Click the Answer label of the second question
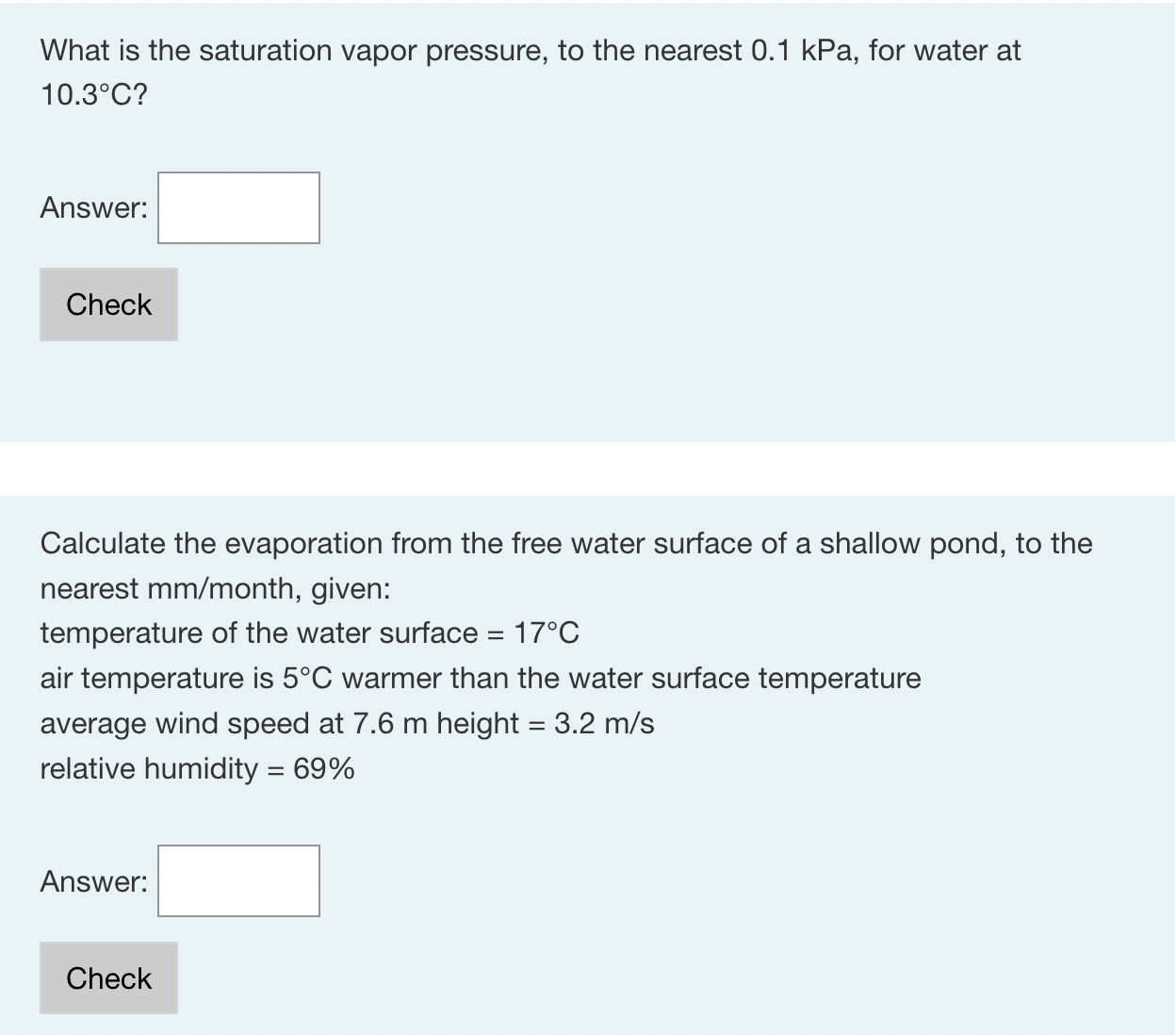The image size is (1176, 1035). coord(93,880)
